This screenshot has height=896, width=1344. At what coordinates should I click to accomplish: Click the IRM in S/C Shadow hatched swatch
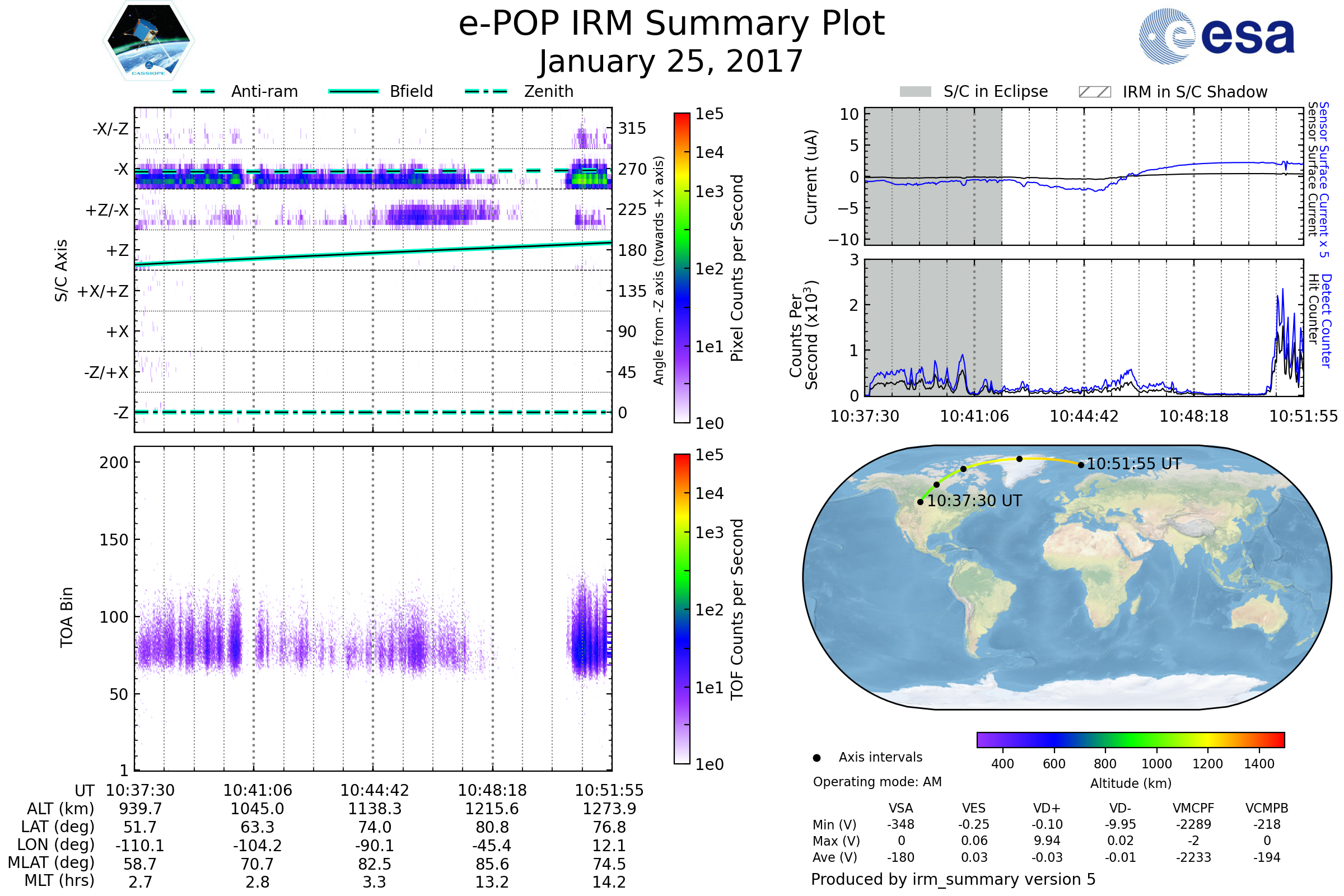click(x=1094, y=92)
